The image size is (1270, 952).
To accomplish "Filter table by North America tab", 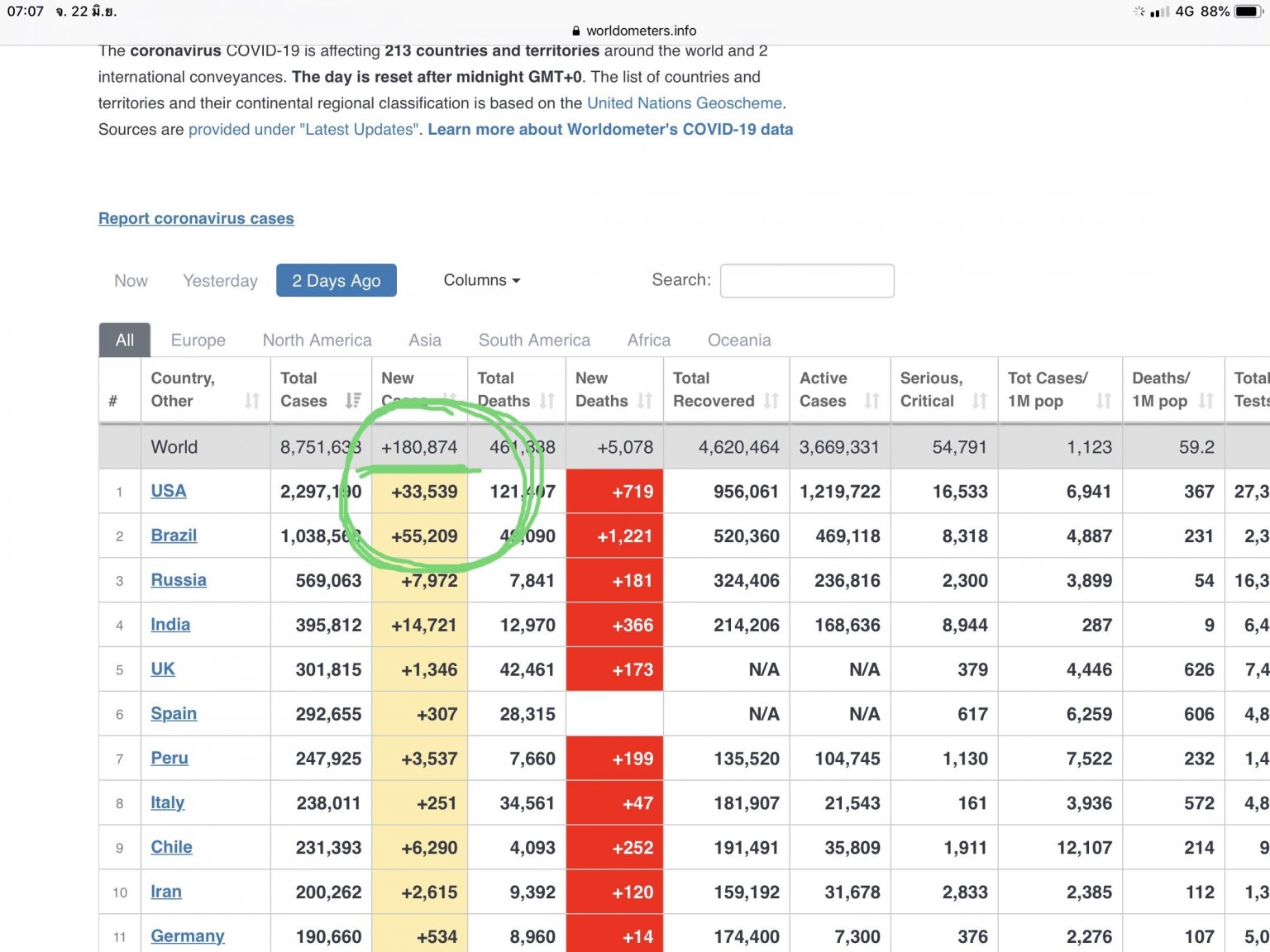I will click(317, 340).
